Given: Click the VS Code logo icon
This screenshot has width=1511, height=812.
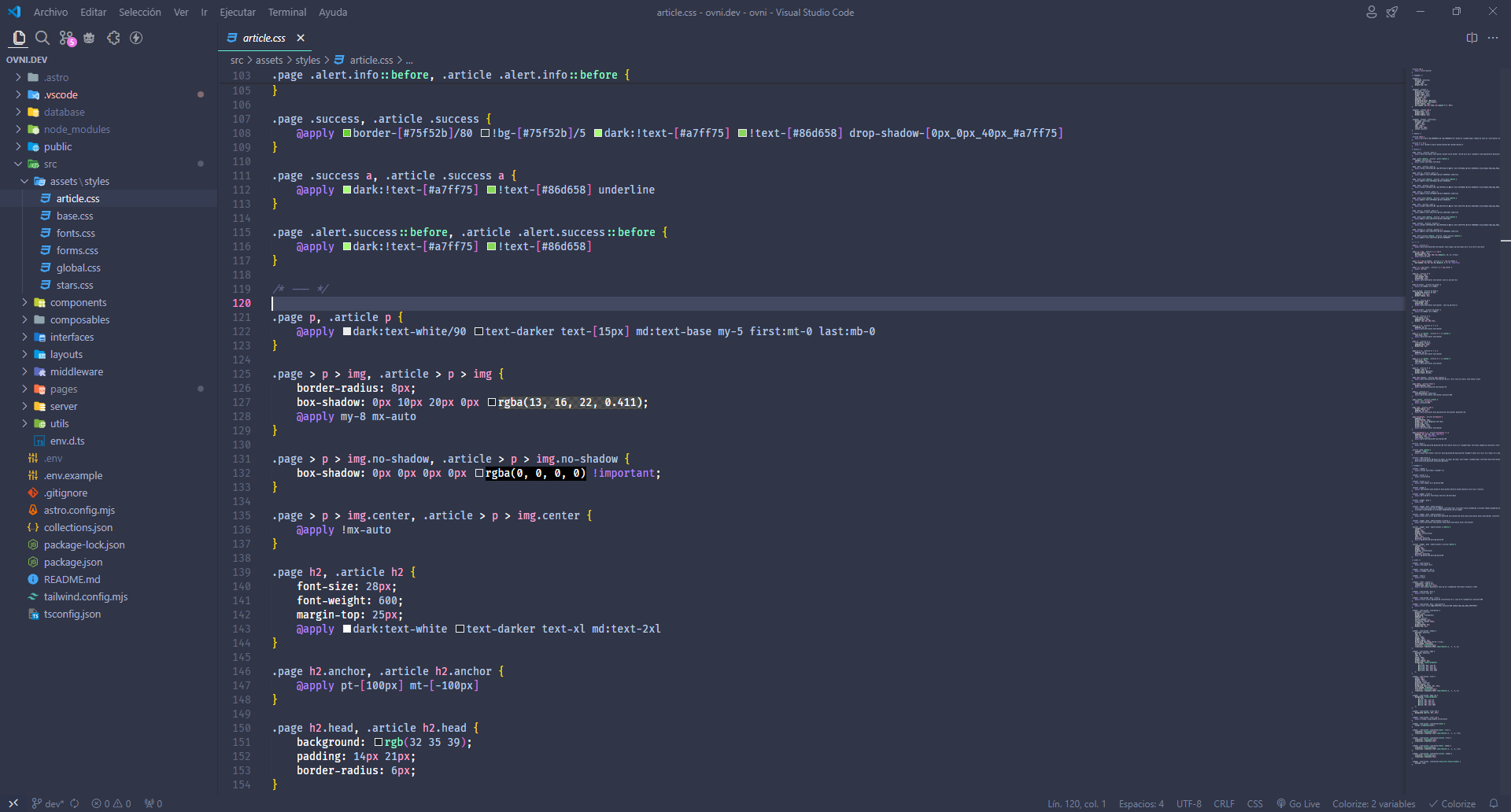Looking at the screenshot, I should [x=14, y=12].
